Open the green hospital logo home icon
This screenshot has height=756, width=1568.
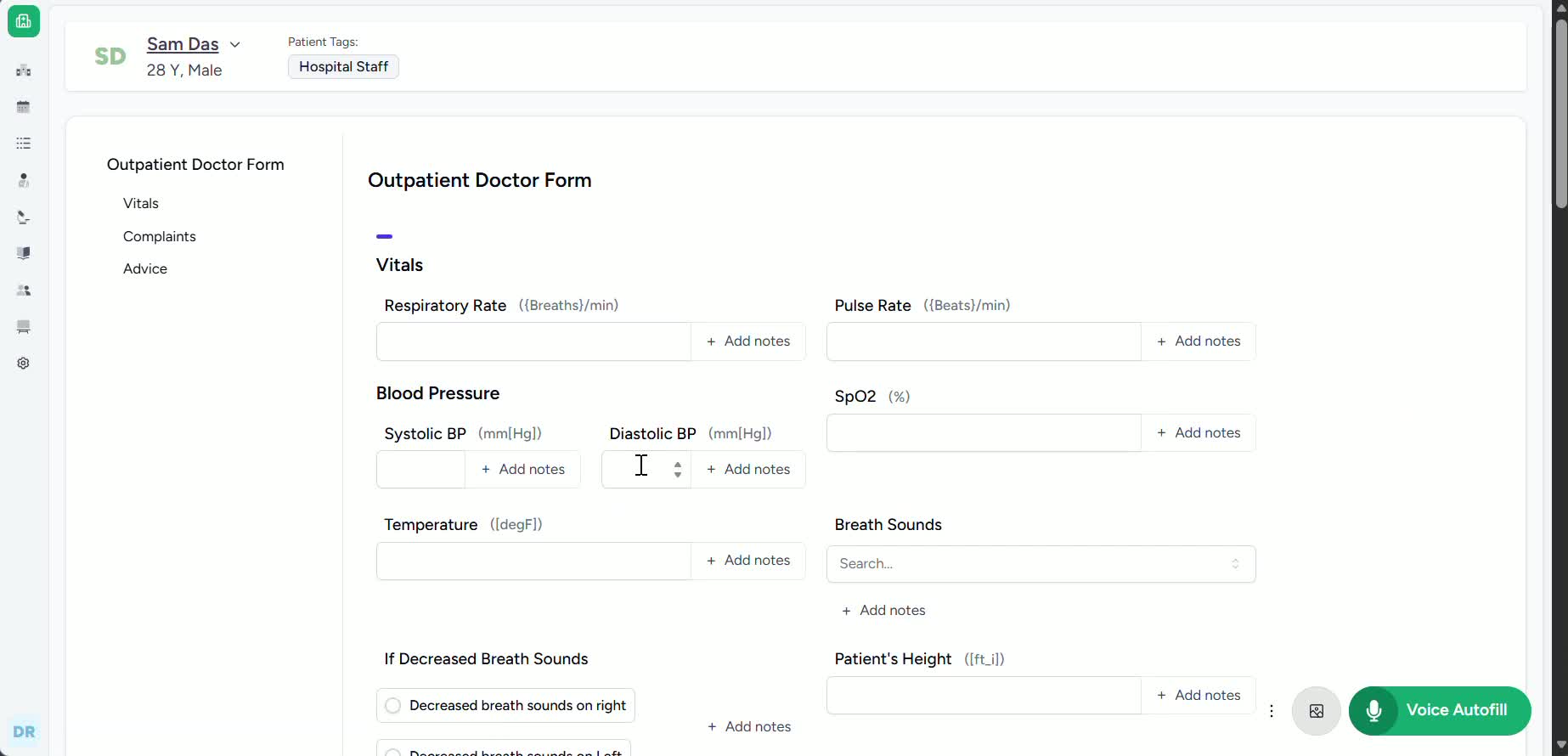[x=24, y=21]
